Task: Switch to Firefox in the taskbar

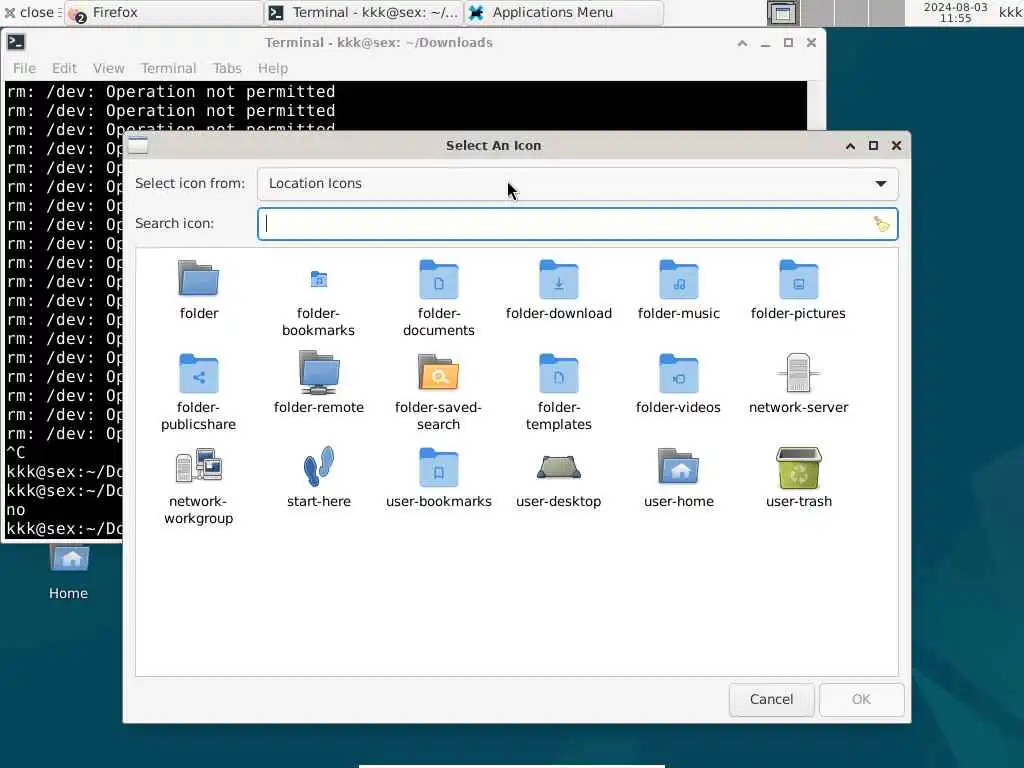Action: tap(163, 12)
